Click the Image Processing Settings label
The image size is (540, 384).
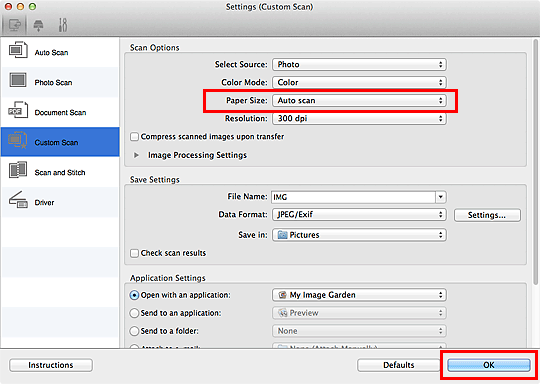pos(197,155)
